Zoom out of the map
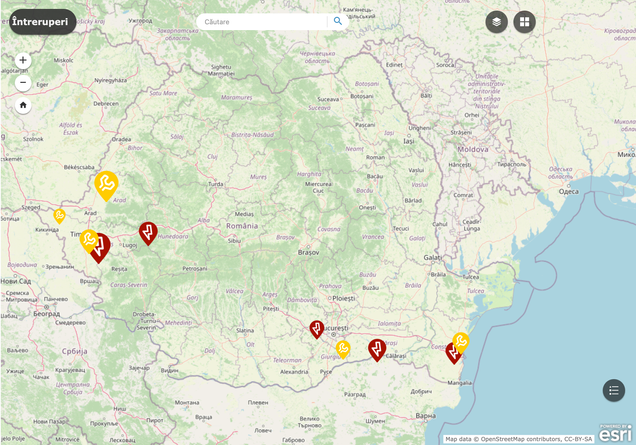The image size is (636, 445). [x=23, y=83]
